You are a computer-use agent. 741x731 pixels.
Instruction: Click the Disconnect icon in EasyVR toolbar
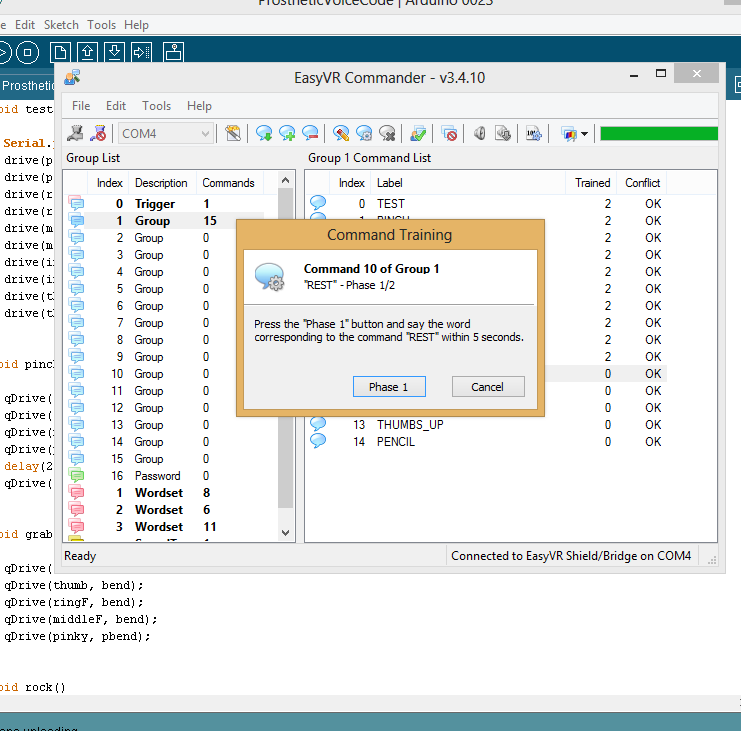click(98, 134)
